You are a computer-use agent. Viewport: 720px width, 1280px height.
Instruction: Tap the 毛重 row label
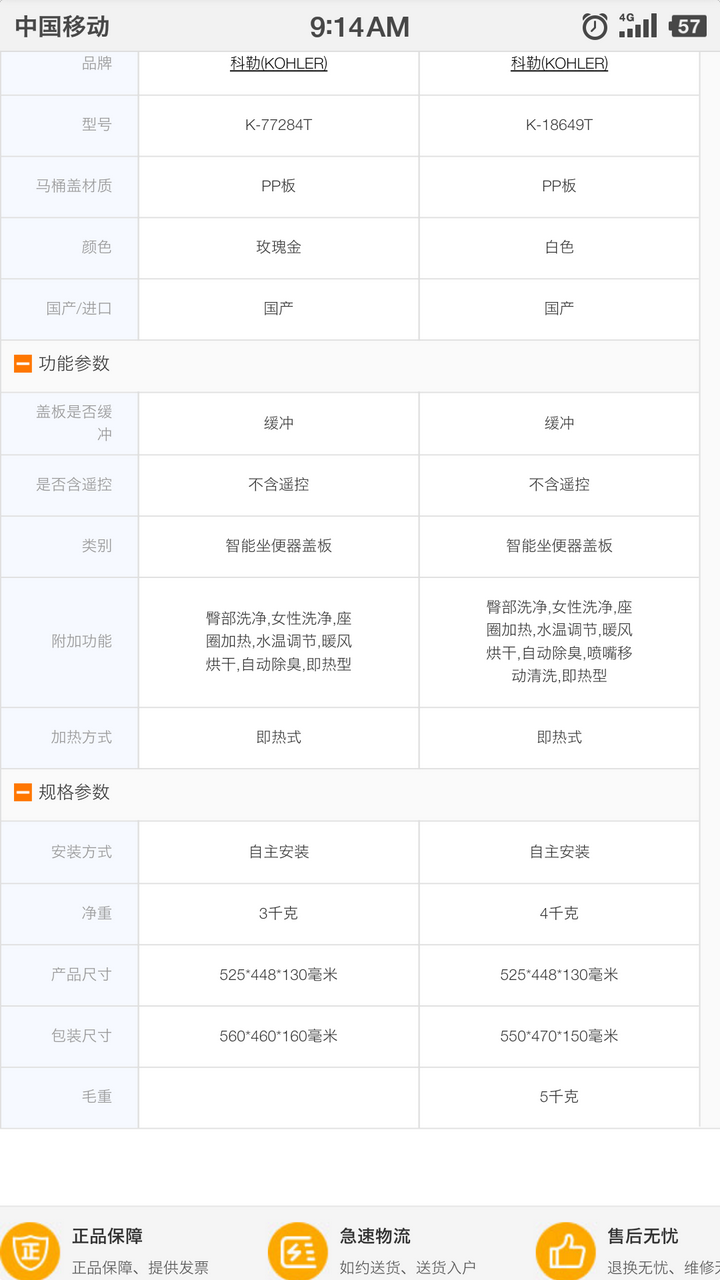(97, 1097)
